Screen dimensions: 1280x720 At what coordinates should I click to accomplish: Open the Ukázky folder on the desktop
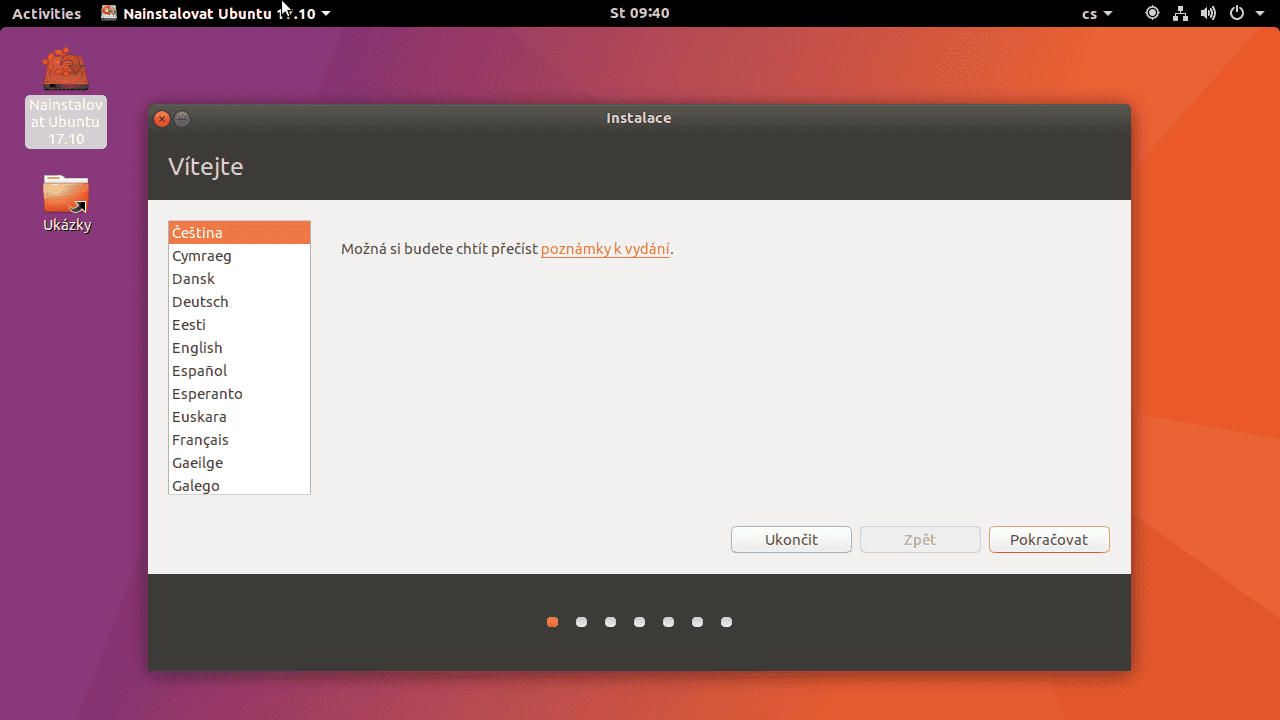pos(65,195)
